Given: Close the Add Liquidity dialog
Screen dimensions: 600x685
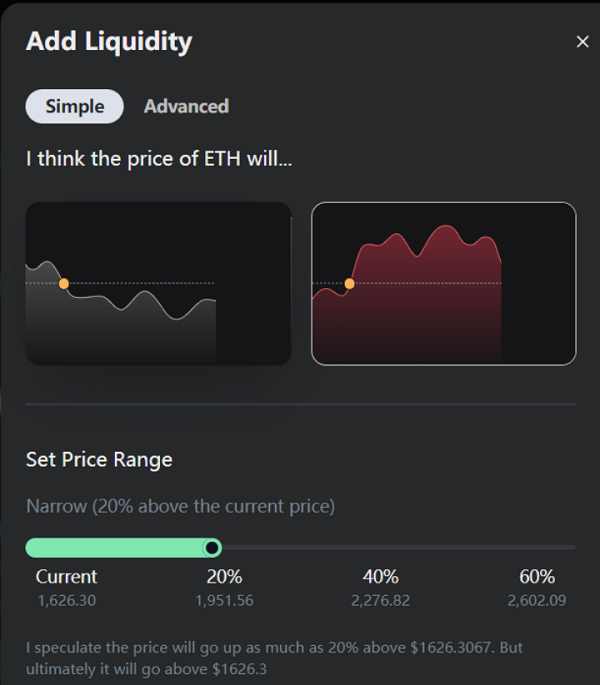Looking at the screenshot, I should coord(582,42).
